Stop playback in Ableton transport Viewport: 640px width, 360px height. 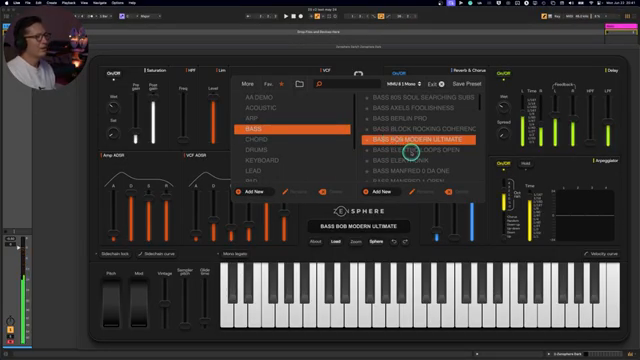coord(293,16)
